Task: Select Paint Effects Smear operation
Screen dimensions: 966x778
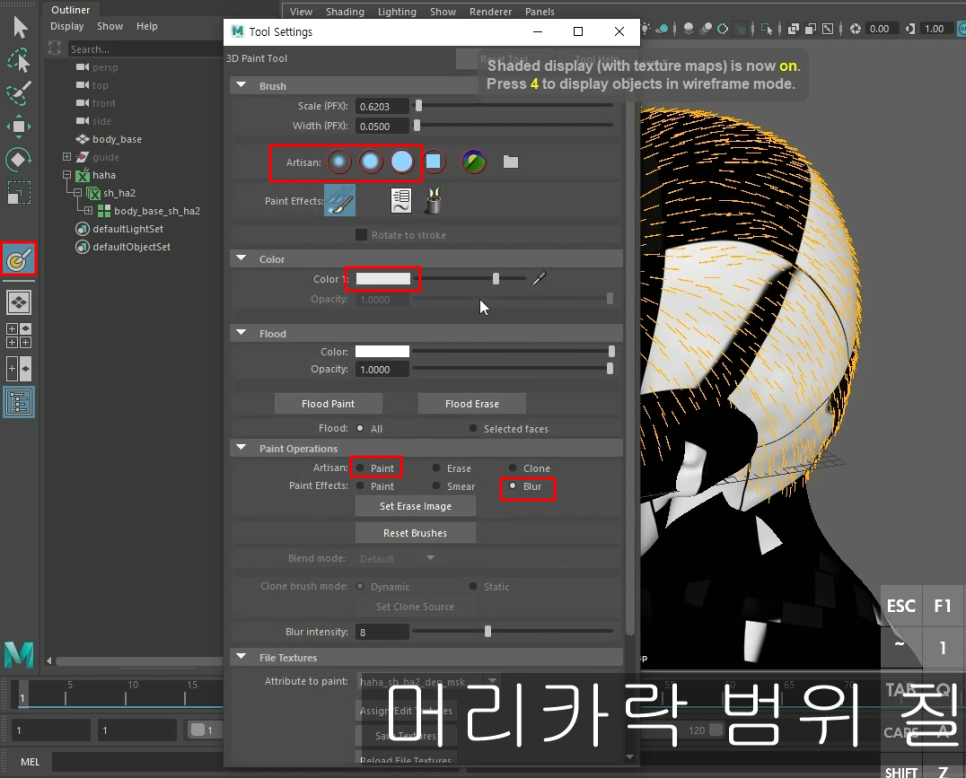Action: click(x=436, y=485)
